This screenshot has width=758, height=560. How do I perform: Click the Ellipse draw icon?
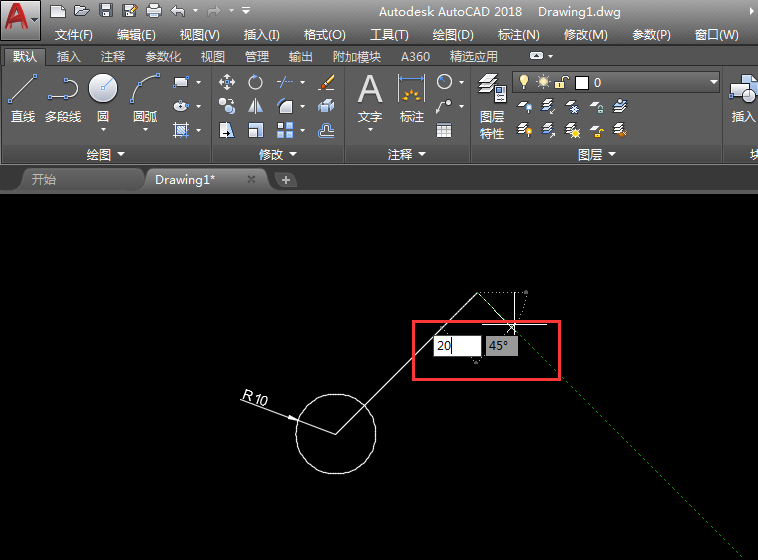tap(181, 106)
